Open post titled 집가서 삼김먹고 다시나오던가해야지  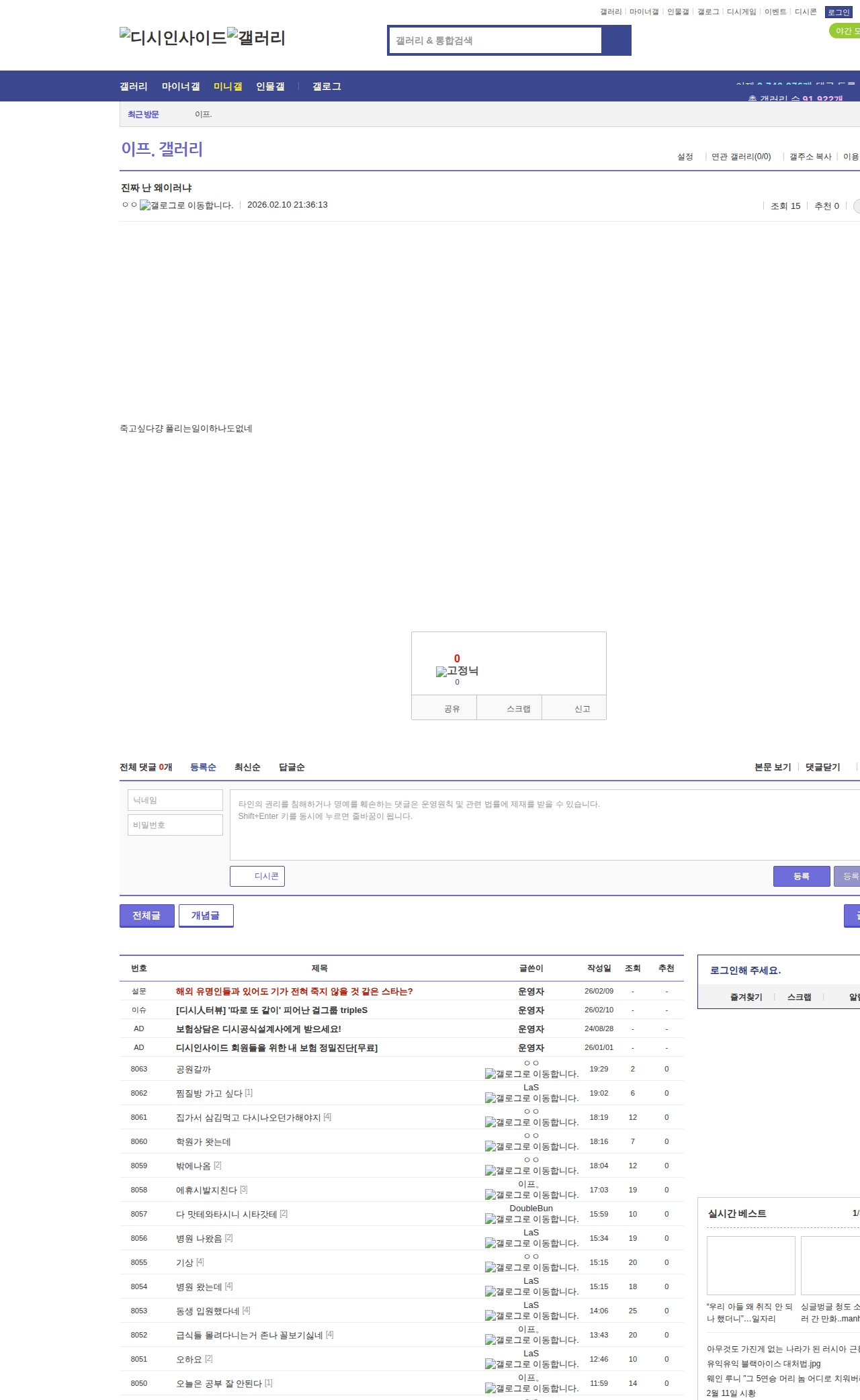click(x=249, y=1118)
